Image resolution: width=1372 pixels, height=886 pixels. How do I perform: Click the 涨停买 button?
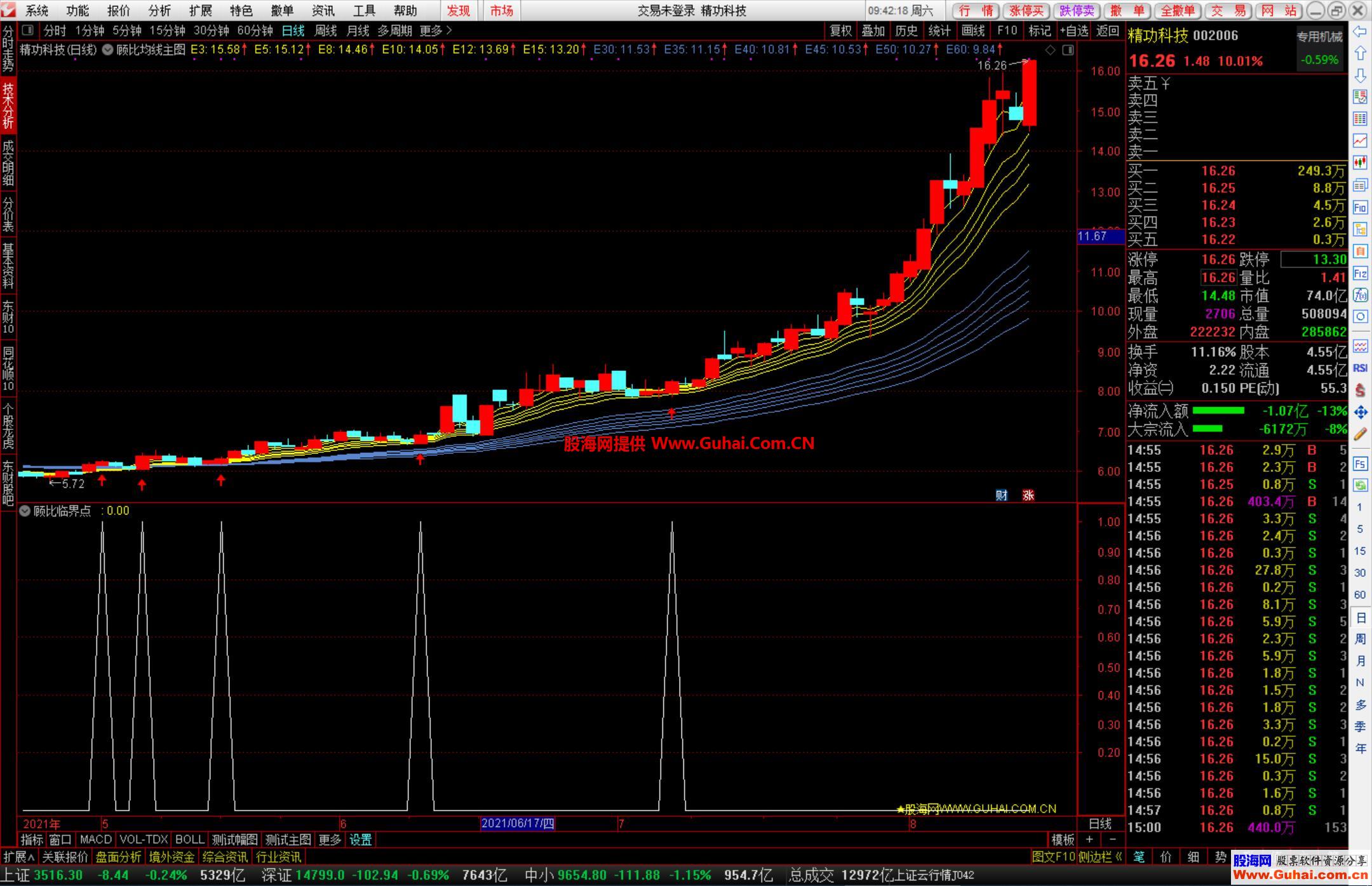tap(1026, 10)
